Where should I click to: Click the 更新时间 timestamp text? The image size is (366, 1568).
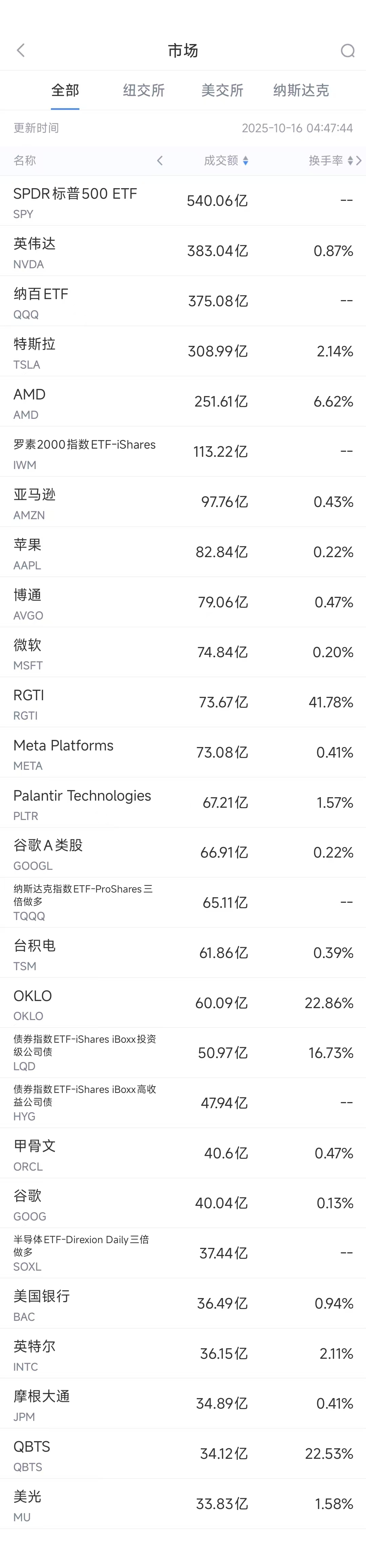(297, 128)
